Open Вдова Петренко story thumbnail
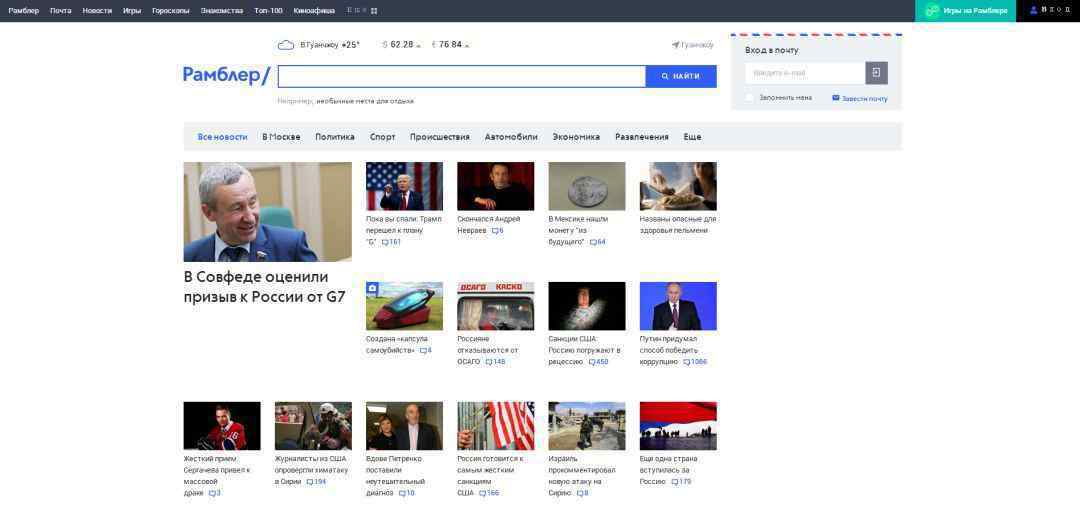 404,426
